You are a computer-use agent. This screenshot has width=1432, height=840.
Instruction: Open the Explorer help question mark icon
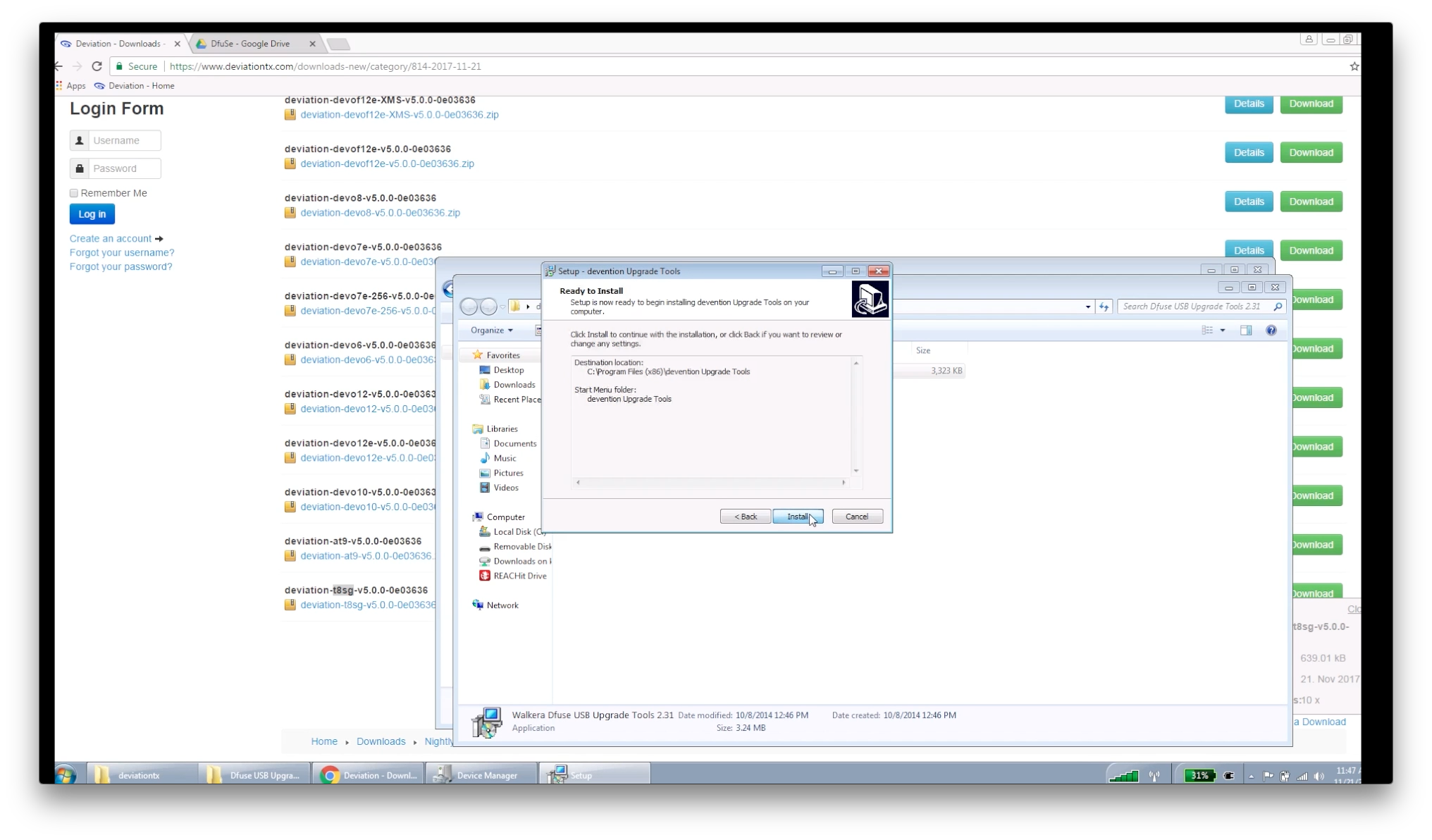pos(1271,331)
